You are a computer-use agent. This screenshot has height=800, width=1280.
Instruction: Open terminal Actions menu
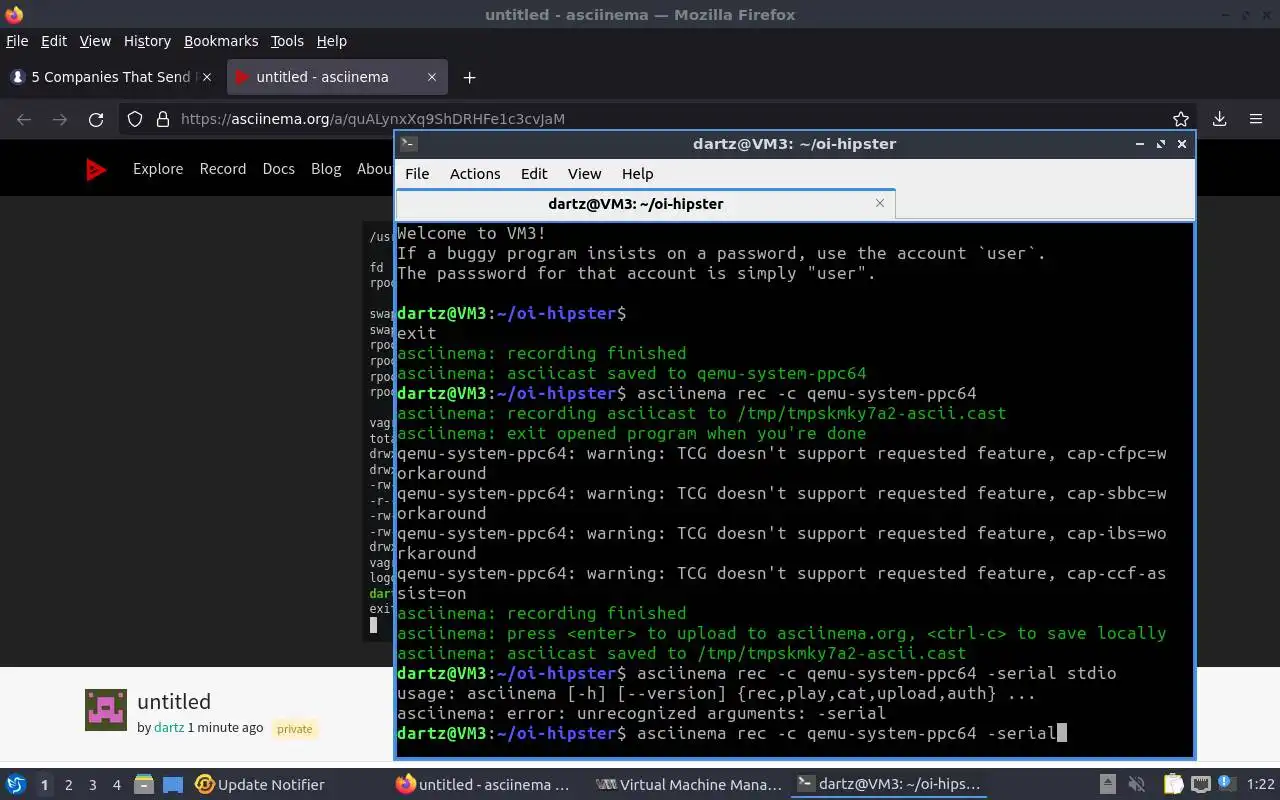(x=475, y=174)
